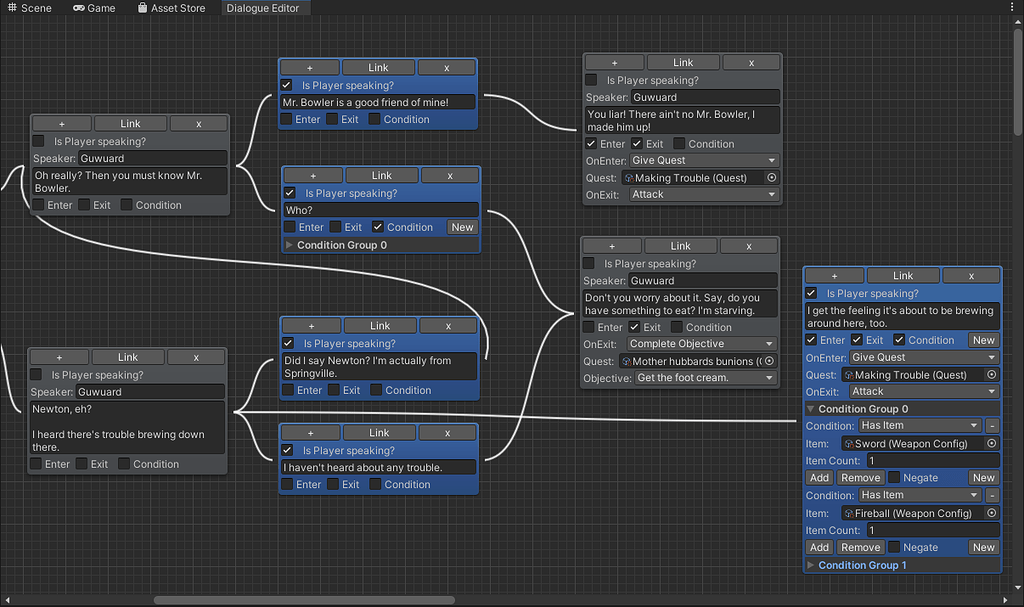Uncheck Is Player speaking on the brewing node
1024x607 pixels.
pyautogui.click(x=811, y=293)
